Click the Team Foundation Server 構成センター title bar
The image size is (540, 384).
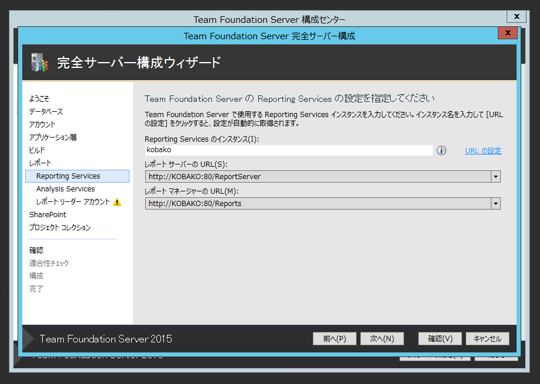[x=269, y=19]
